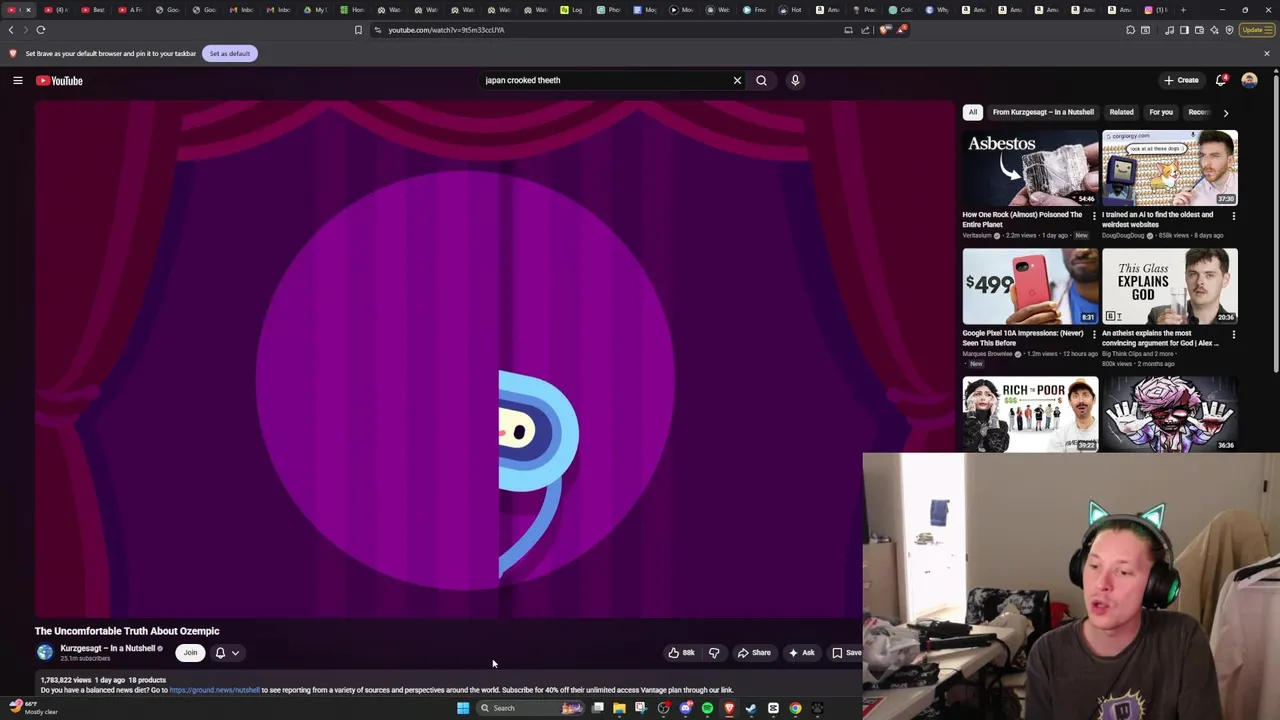
Task: Open 'How One Rock (Almost) Poisoned The Entire Planet' title
Action: (1022, 219)
